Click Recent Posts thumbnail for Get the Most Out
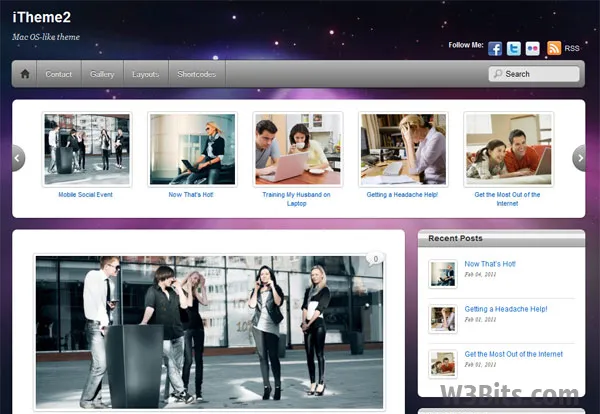This screenshot has height=414, width=600. (443, 364)
